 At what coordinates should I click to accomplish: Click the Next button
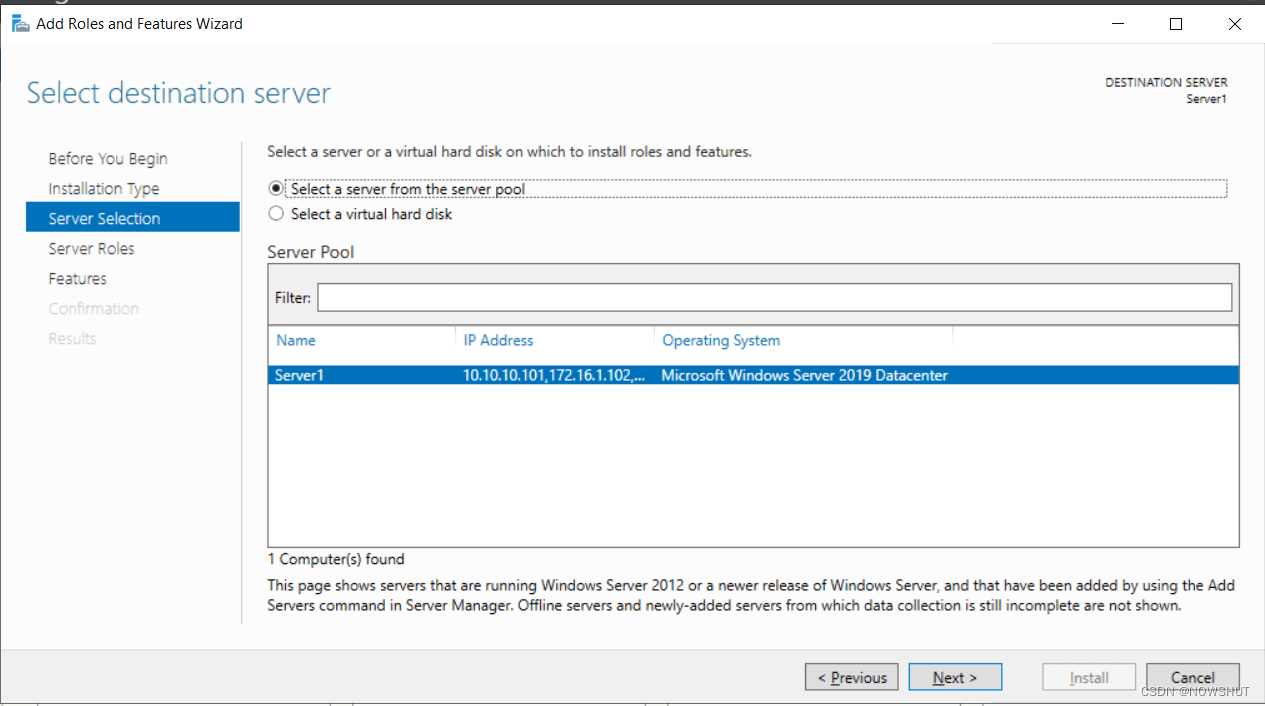click(x=955, y=677)
